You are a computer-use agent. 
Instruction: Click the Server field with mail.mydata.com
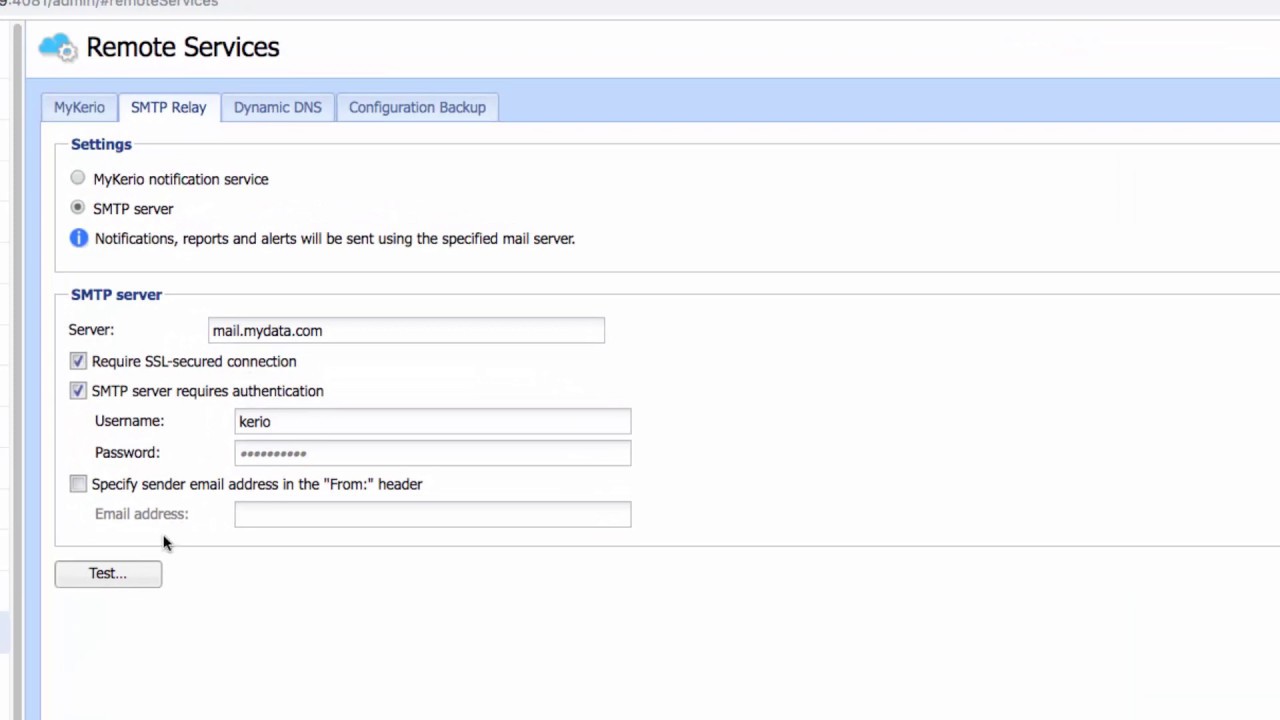point(406,330)
